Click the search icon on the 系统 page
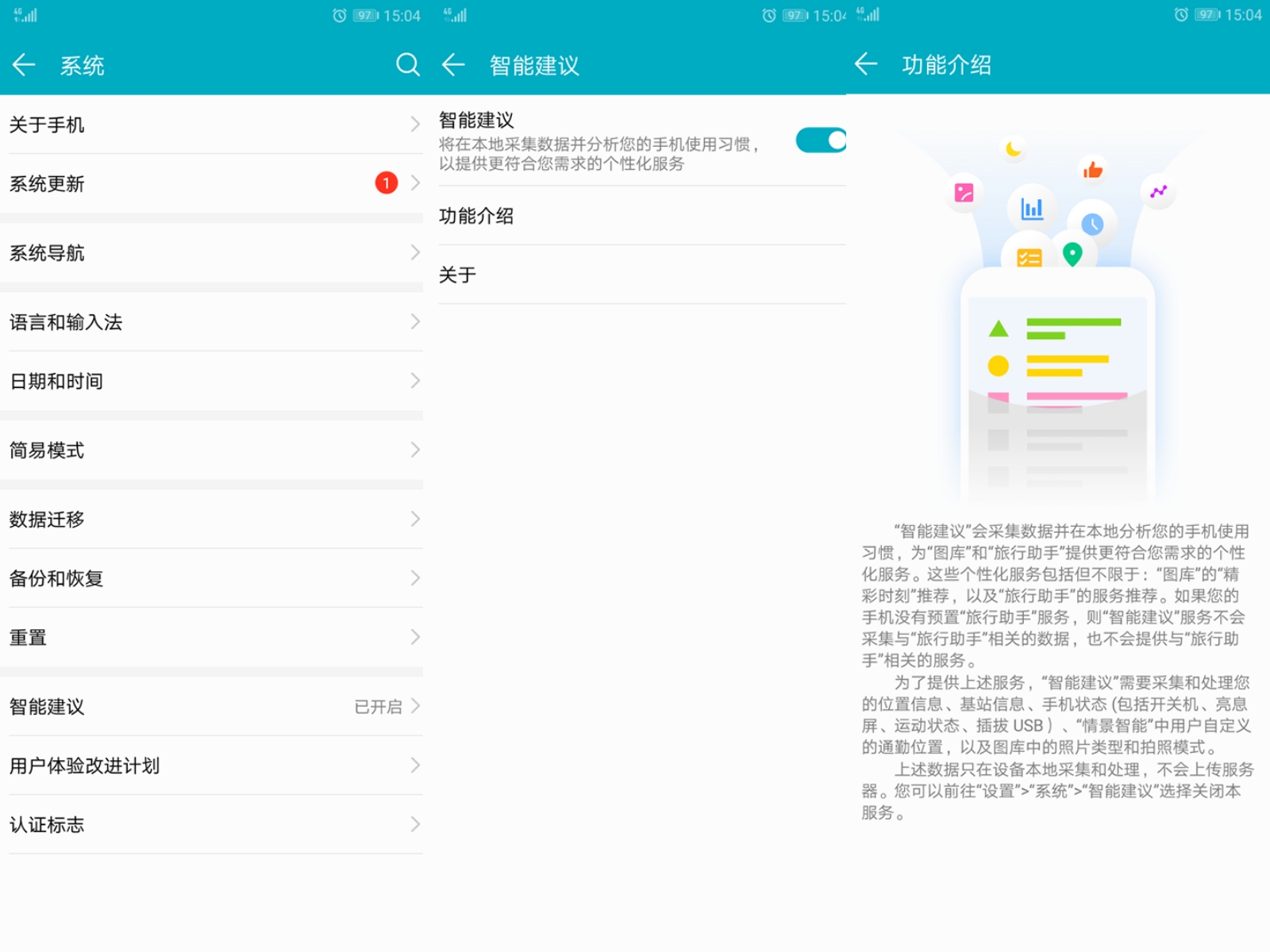This screenshot has width=1270, height=952. 408,65
